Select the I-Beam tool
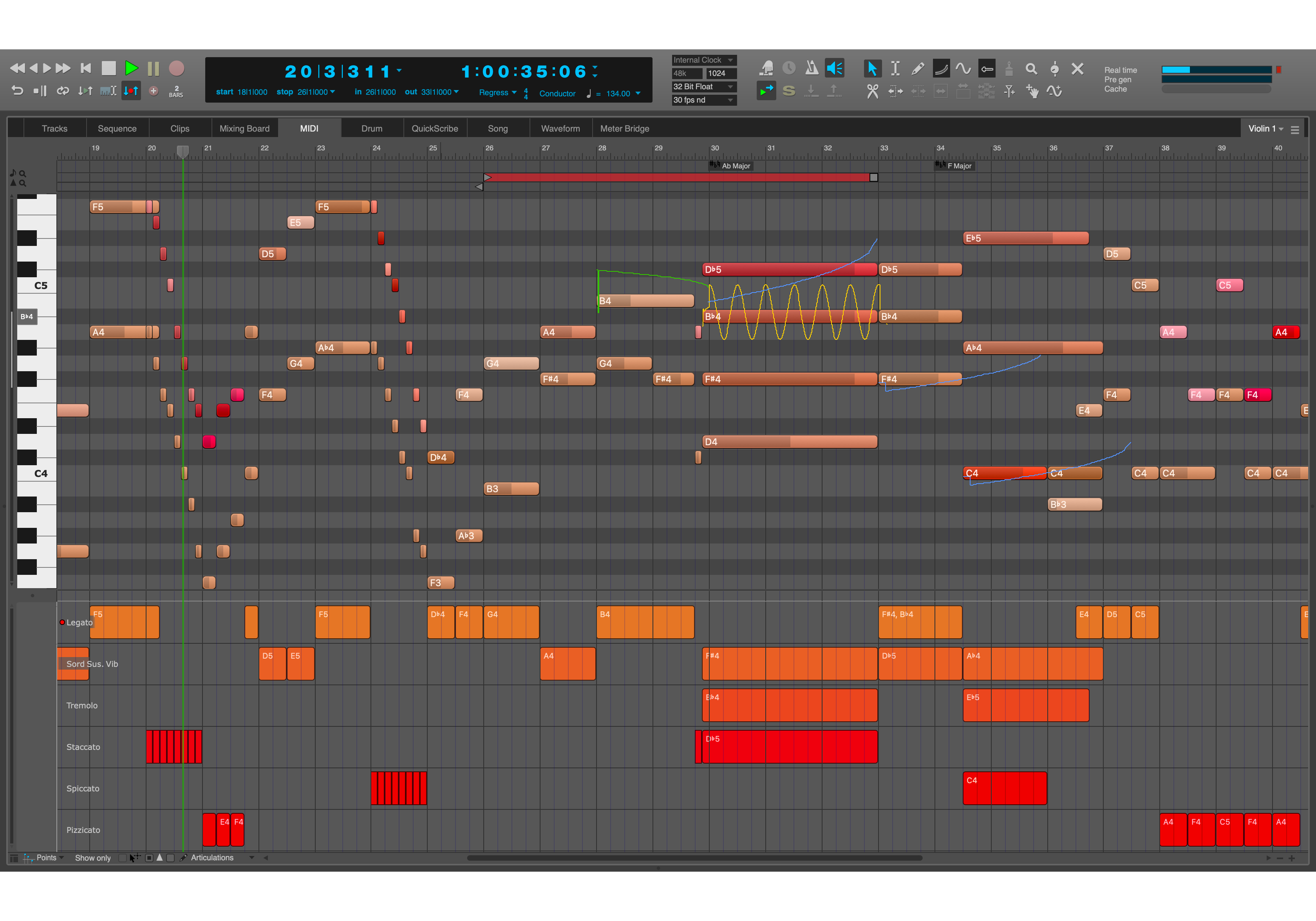Image resolution: width=1316 pixels, height=921 pixels. 895,68
